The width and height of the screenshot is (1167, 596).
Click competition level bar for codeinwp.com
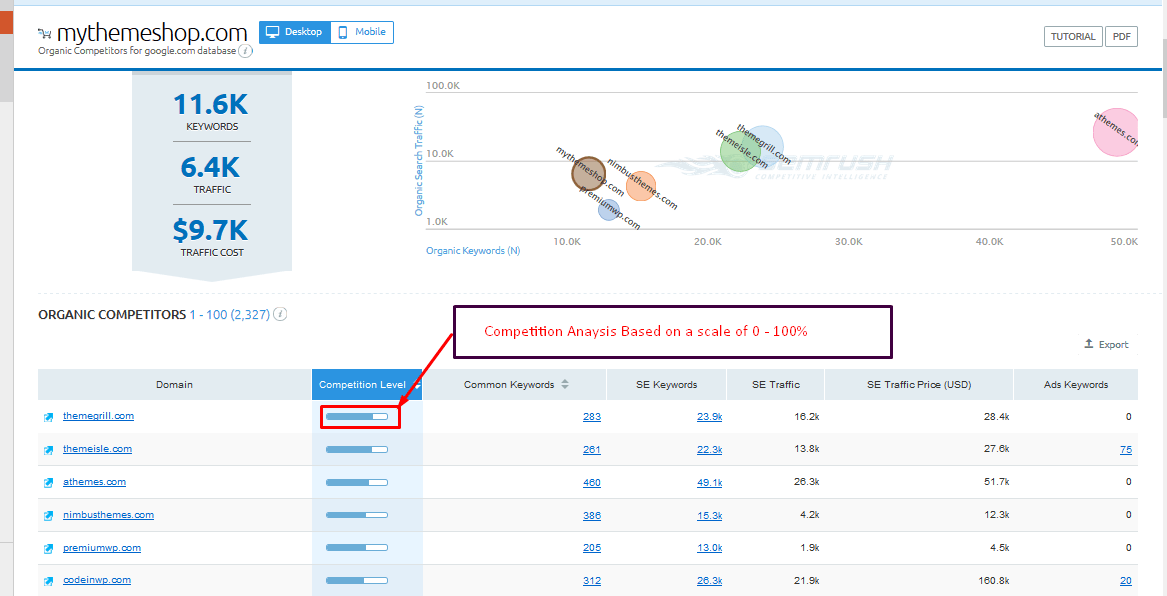(x=357, y=580)
